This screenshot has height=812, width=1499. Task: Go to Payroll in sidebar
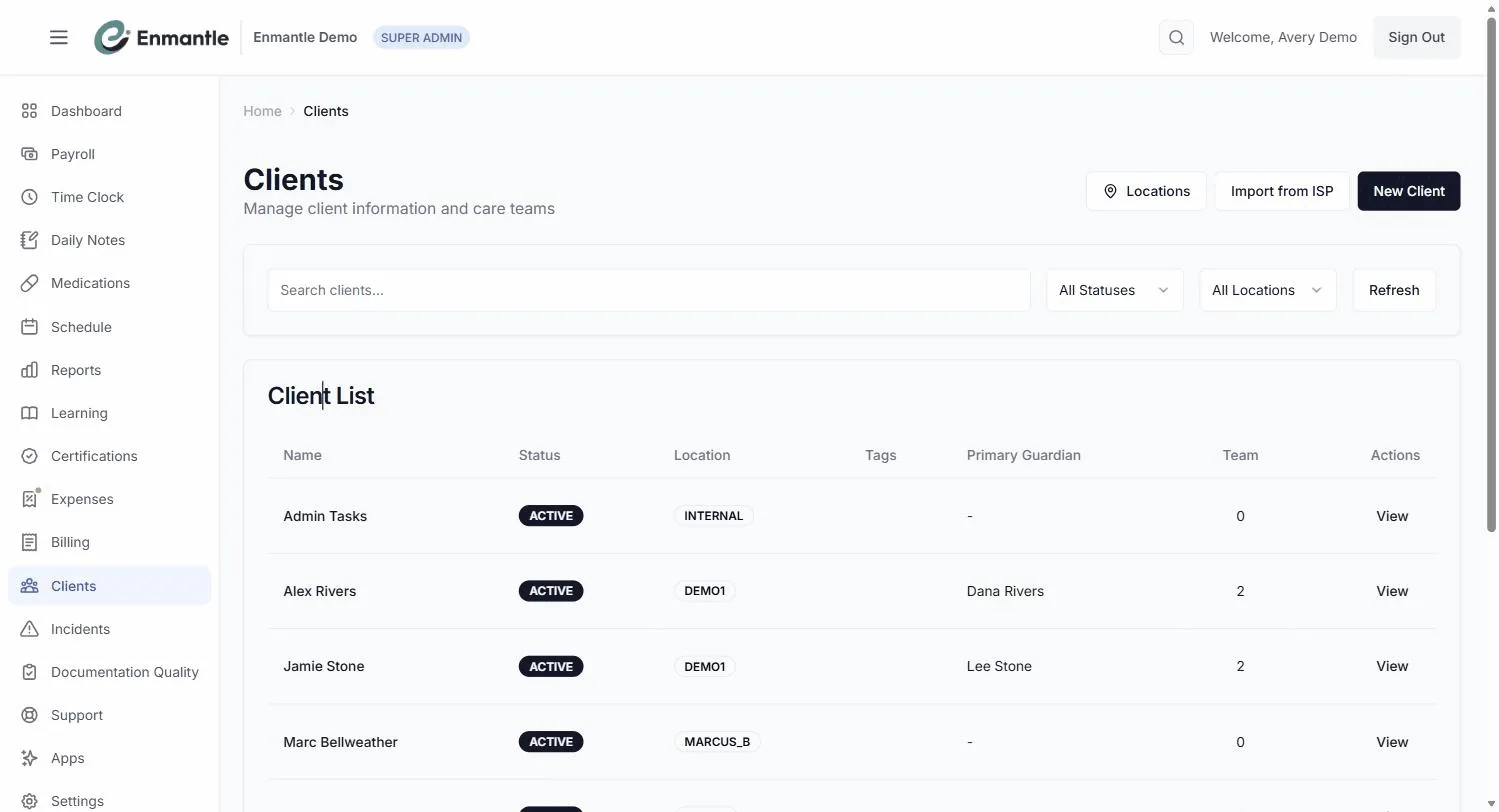(x=109, y=154)
